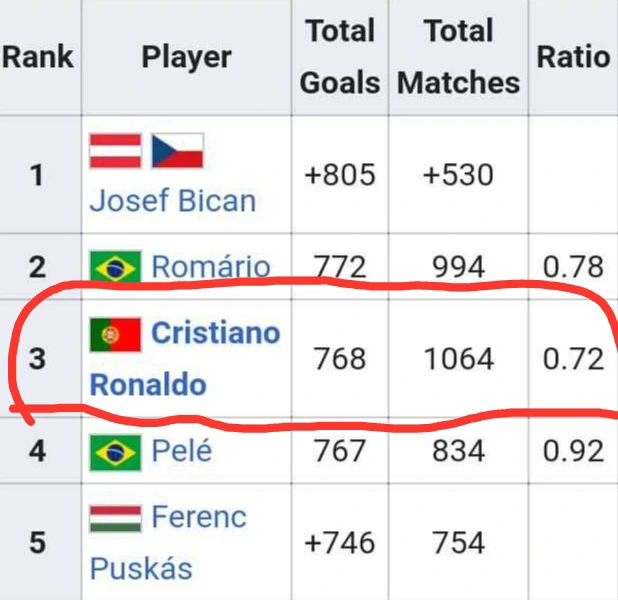Open the Josef Bican player link
The image size is (618, 600).
pos(173,201)
